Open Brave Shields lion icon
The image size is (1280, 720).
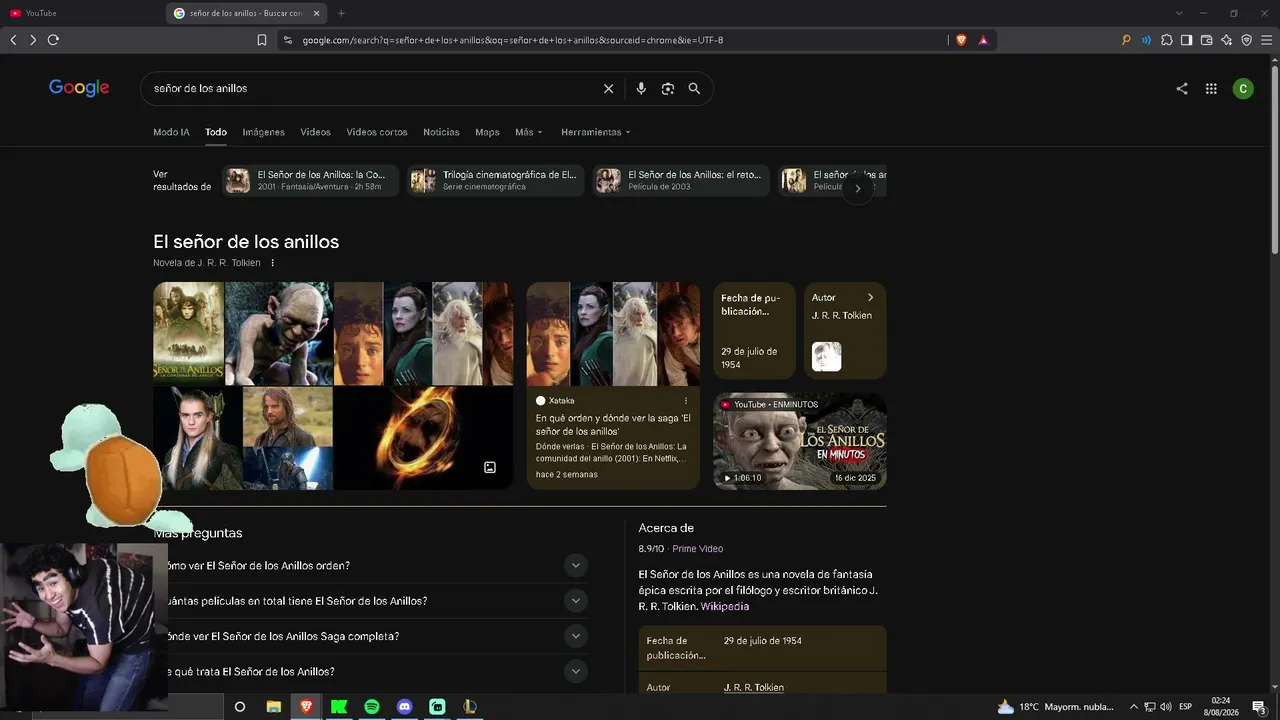click(x=961, y=40)
